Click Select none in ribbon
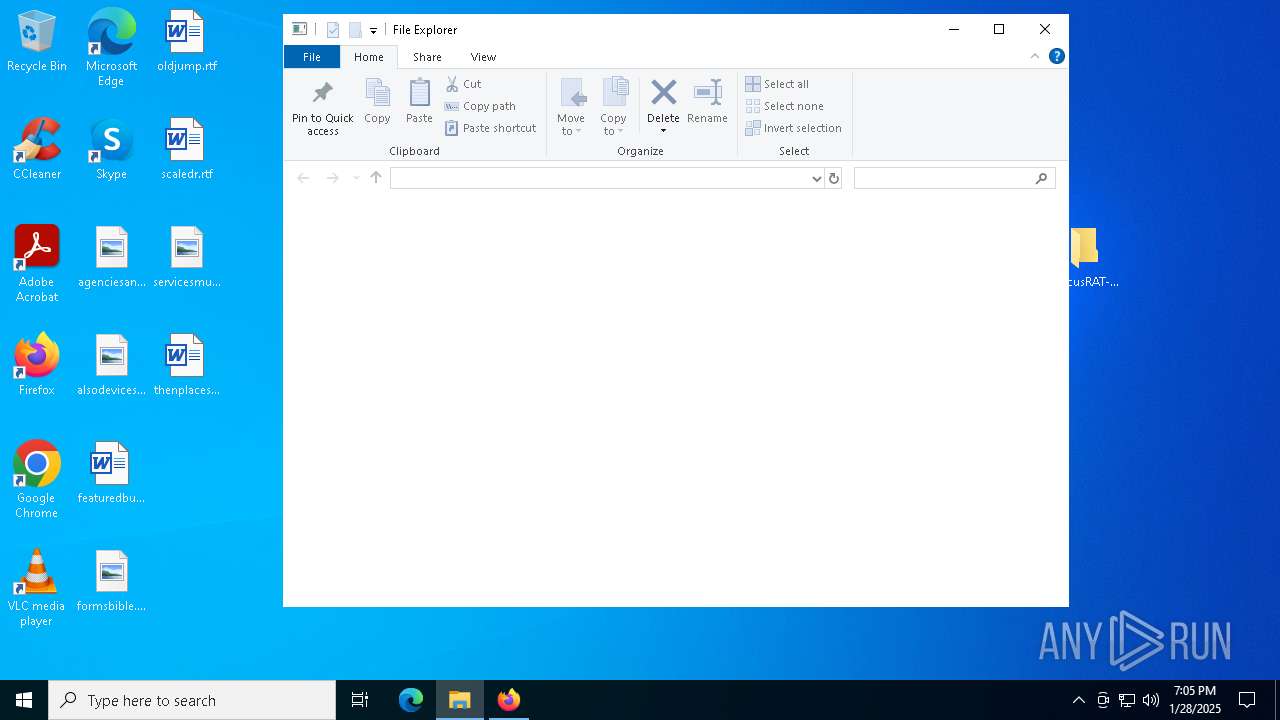 [x=785, y=106]
